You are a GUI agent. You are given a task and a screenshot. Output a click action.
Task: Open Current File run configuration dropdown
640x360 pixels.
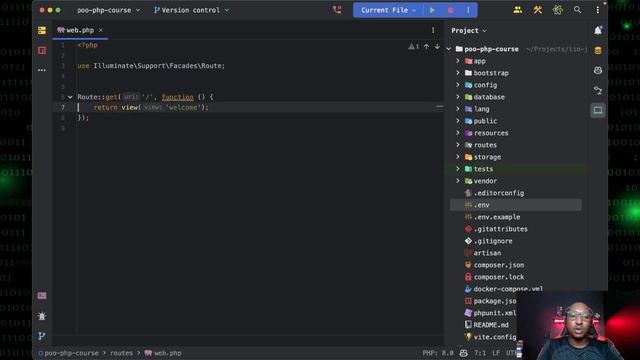click(x=388, y=10)
